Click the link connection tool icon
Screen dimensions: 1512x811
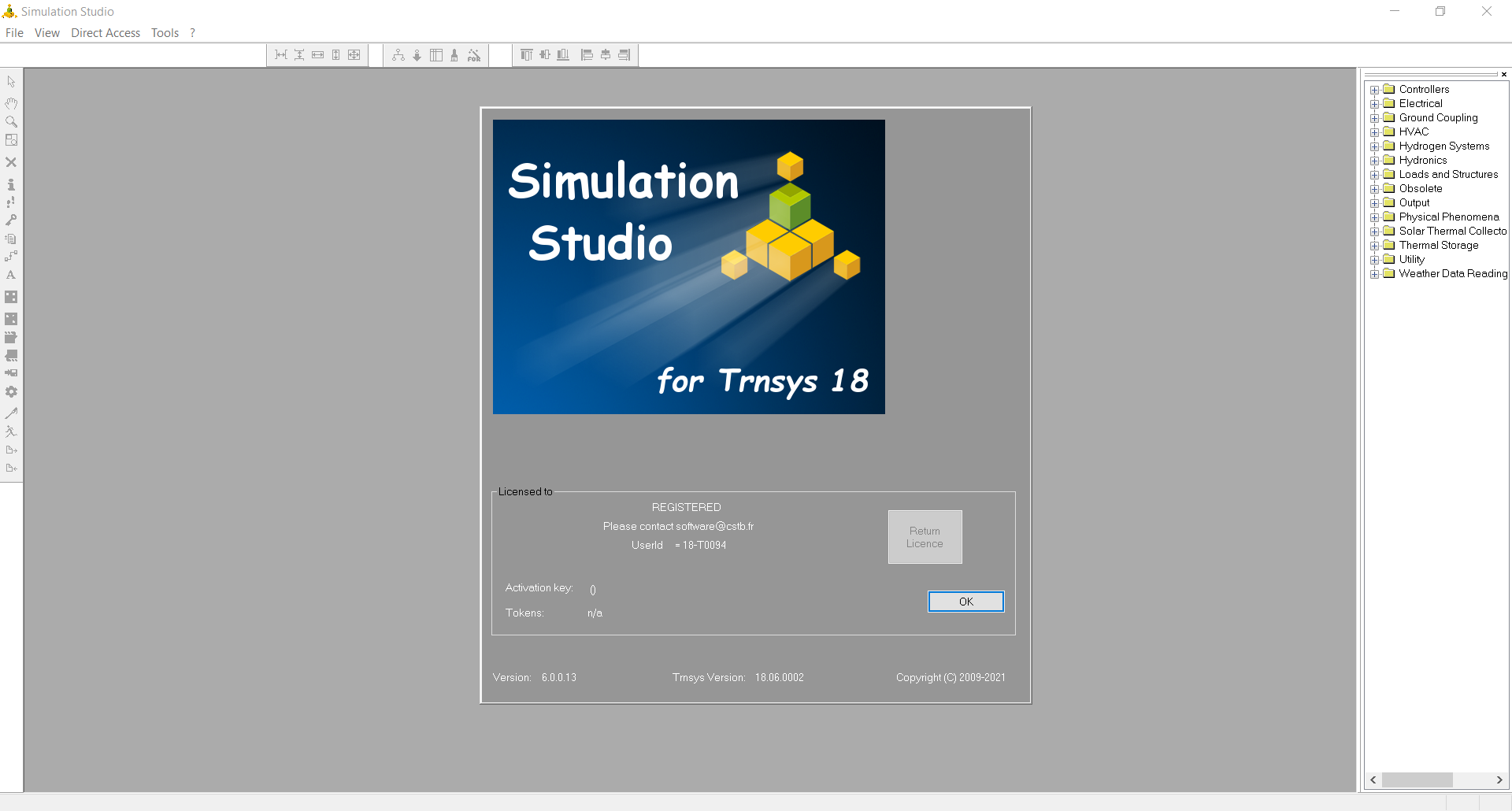pyautogui.click(x=11, y=257)
